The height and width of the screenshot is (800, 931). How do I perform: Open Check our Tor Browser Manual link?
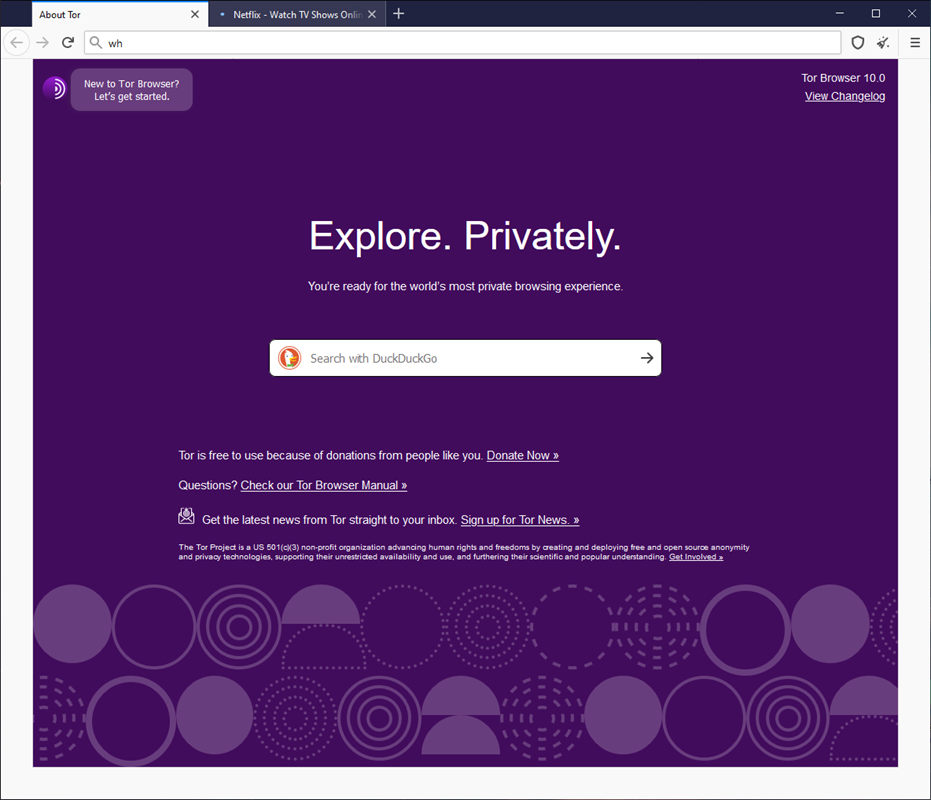pos(324,485)
